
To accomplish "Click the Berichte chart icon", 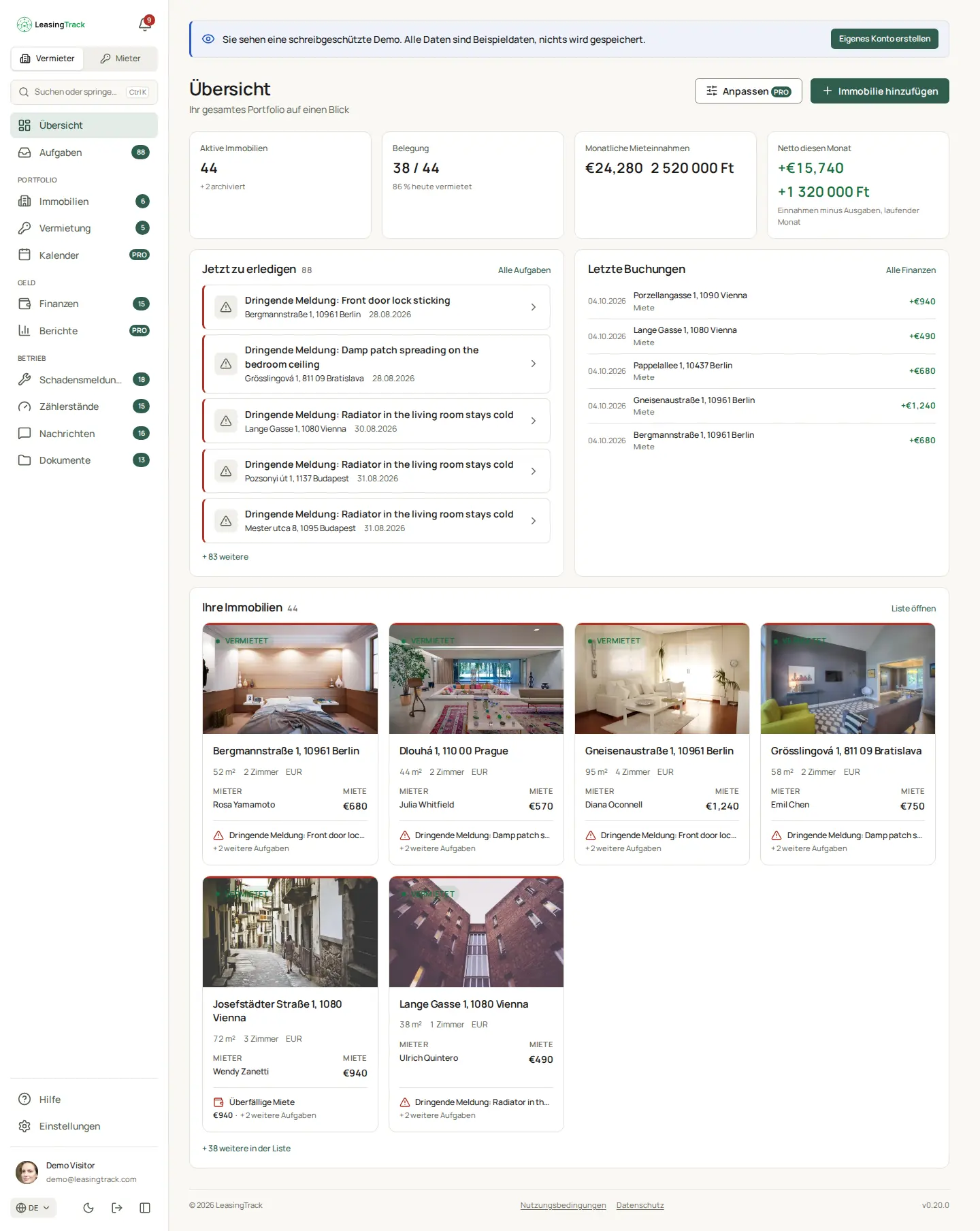I will click(24, 330).
